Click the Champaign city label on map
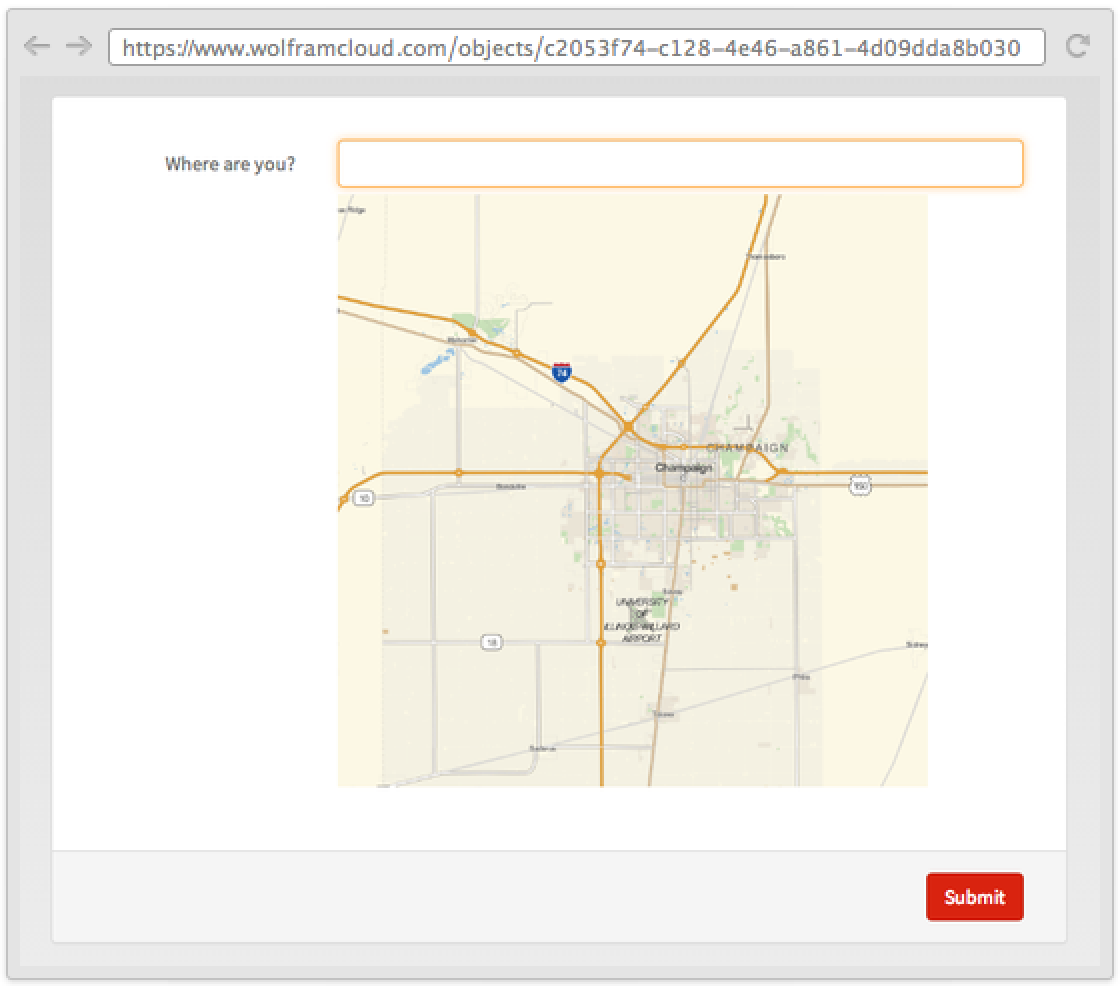 pyautogui.click(x=684, y=468)
